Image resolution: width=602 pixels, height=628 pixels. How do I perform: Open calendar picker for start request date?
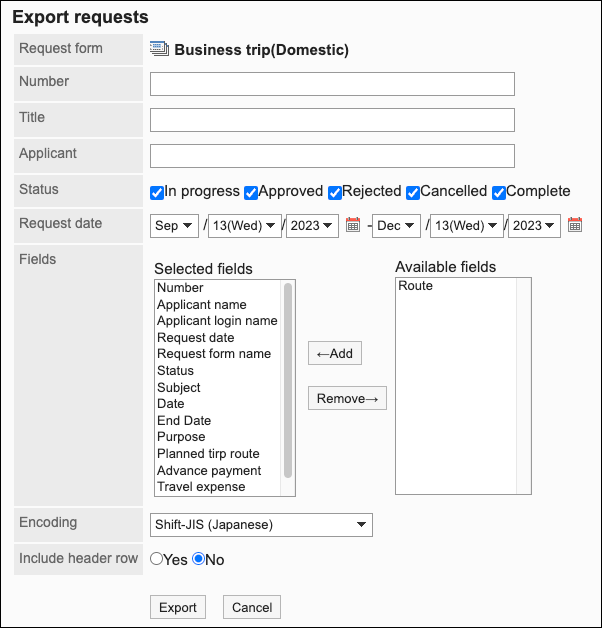point(353,225)
